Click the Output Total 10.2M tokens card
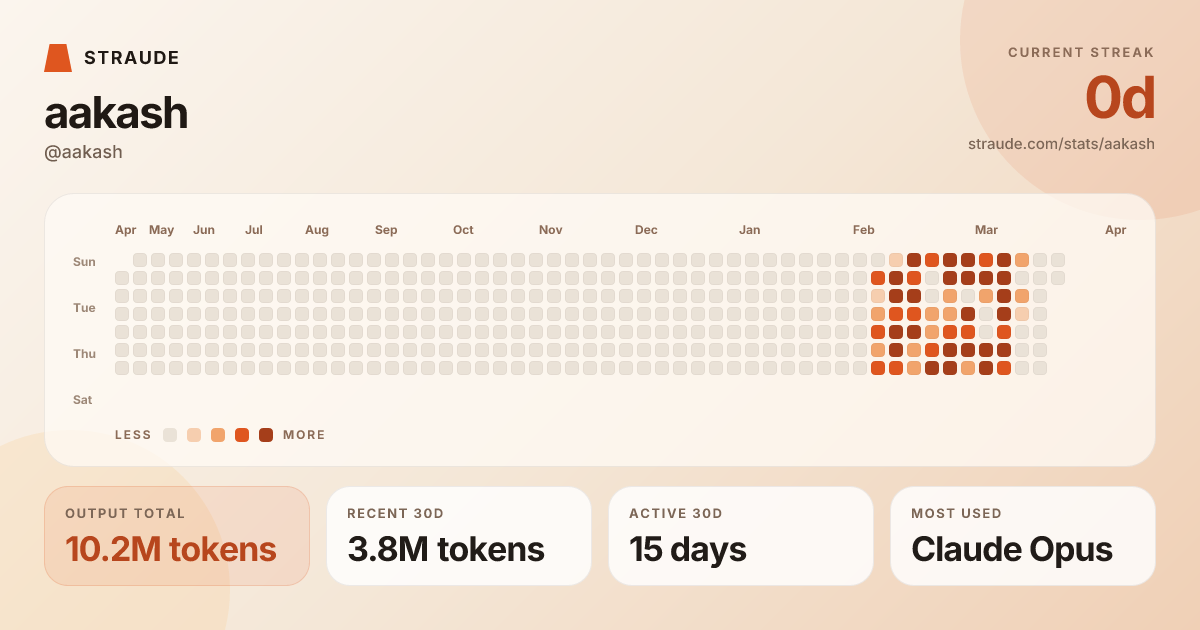 point(177,536)
